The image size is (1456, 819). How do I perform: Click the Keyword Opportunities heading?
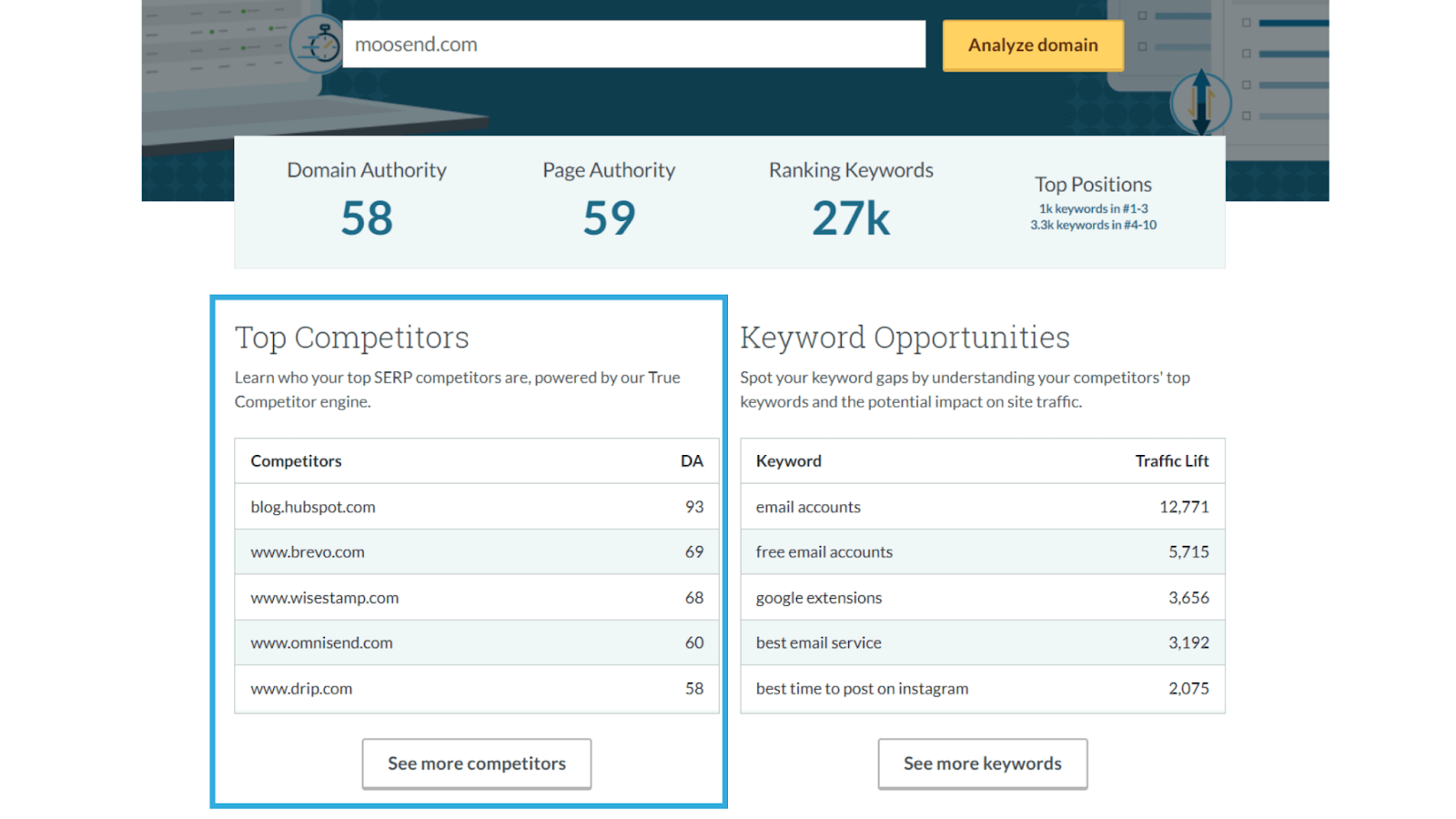(905, 338)
